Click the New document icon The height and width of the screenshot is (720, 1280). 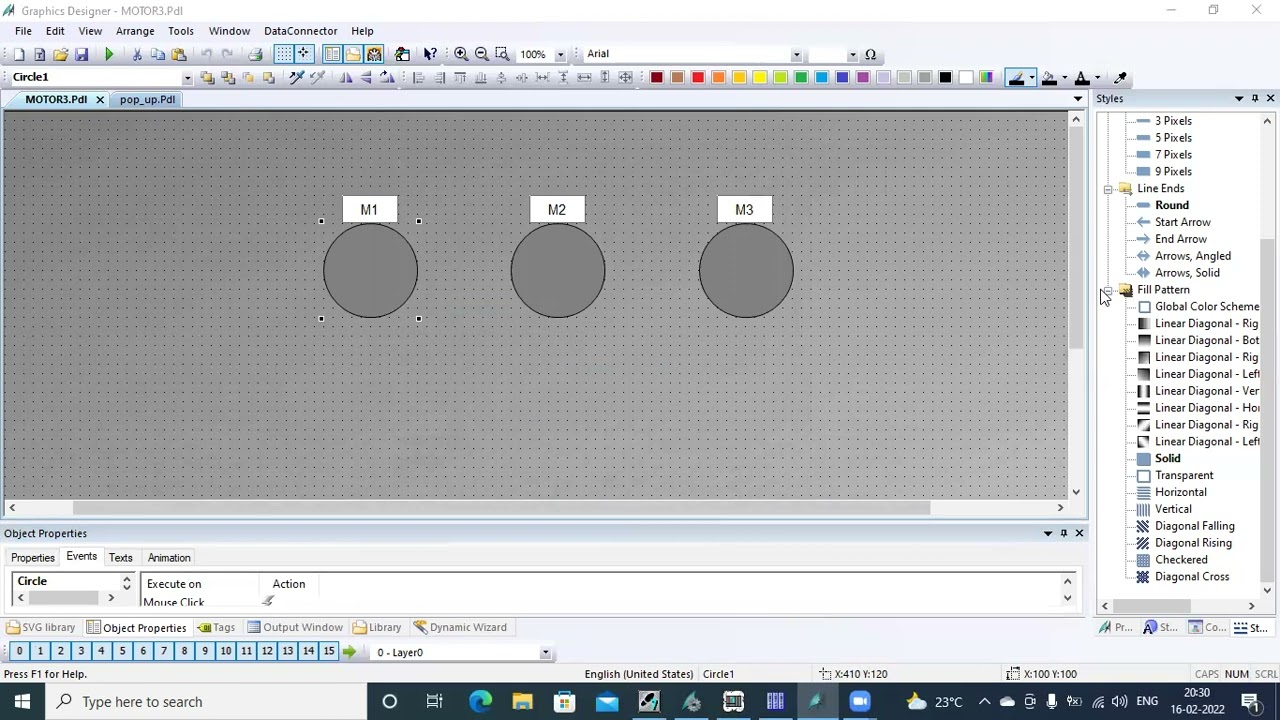tap(18, 54)
